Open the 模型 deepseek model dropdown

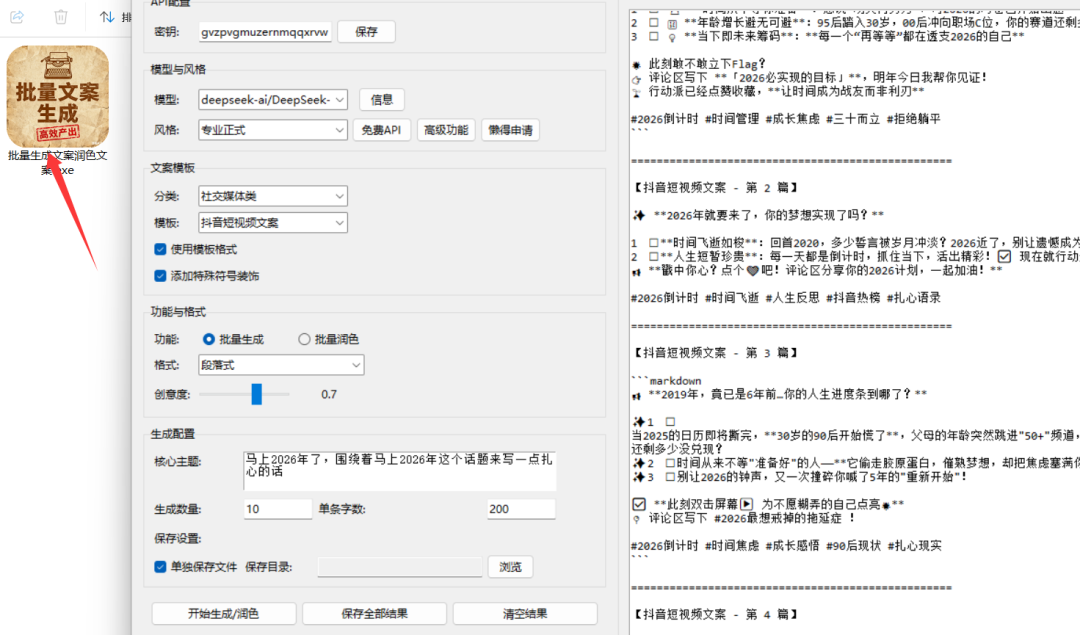(273, 100)
